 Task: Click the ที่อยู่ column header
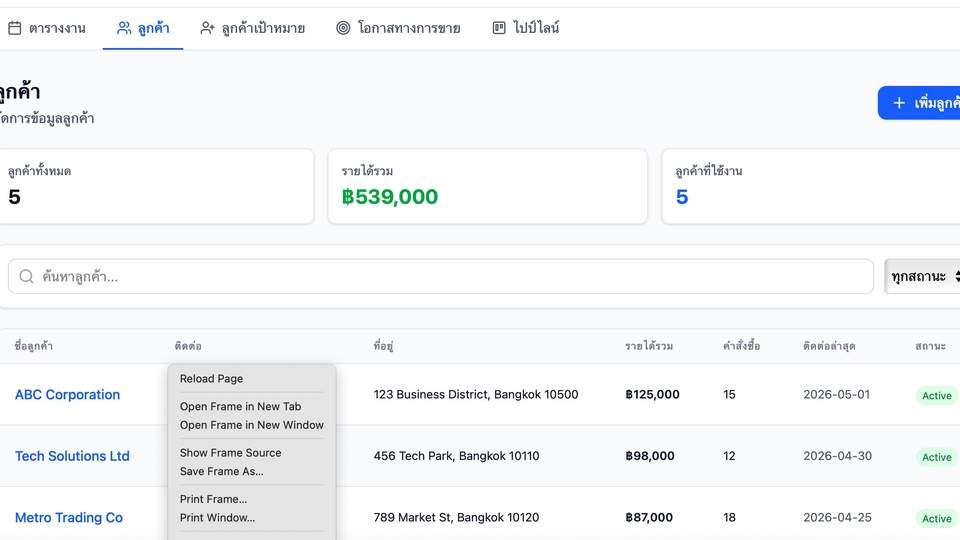click(383, 346)
